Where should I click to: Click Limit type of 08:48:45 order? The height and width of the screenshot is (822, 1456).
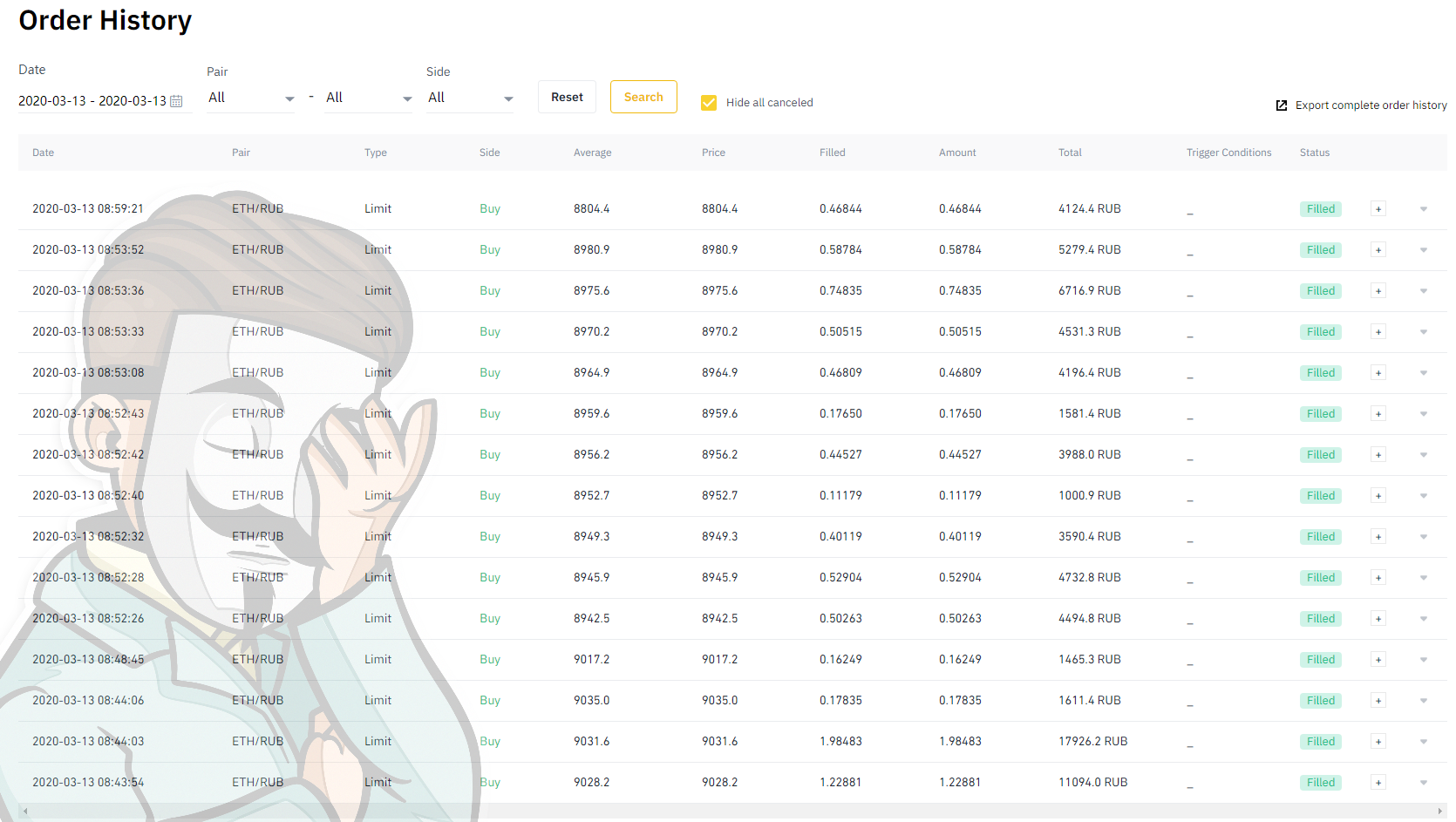(x=378, y=660)
